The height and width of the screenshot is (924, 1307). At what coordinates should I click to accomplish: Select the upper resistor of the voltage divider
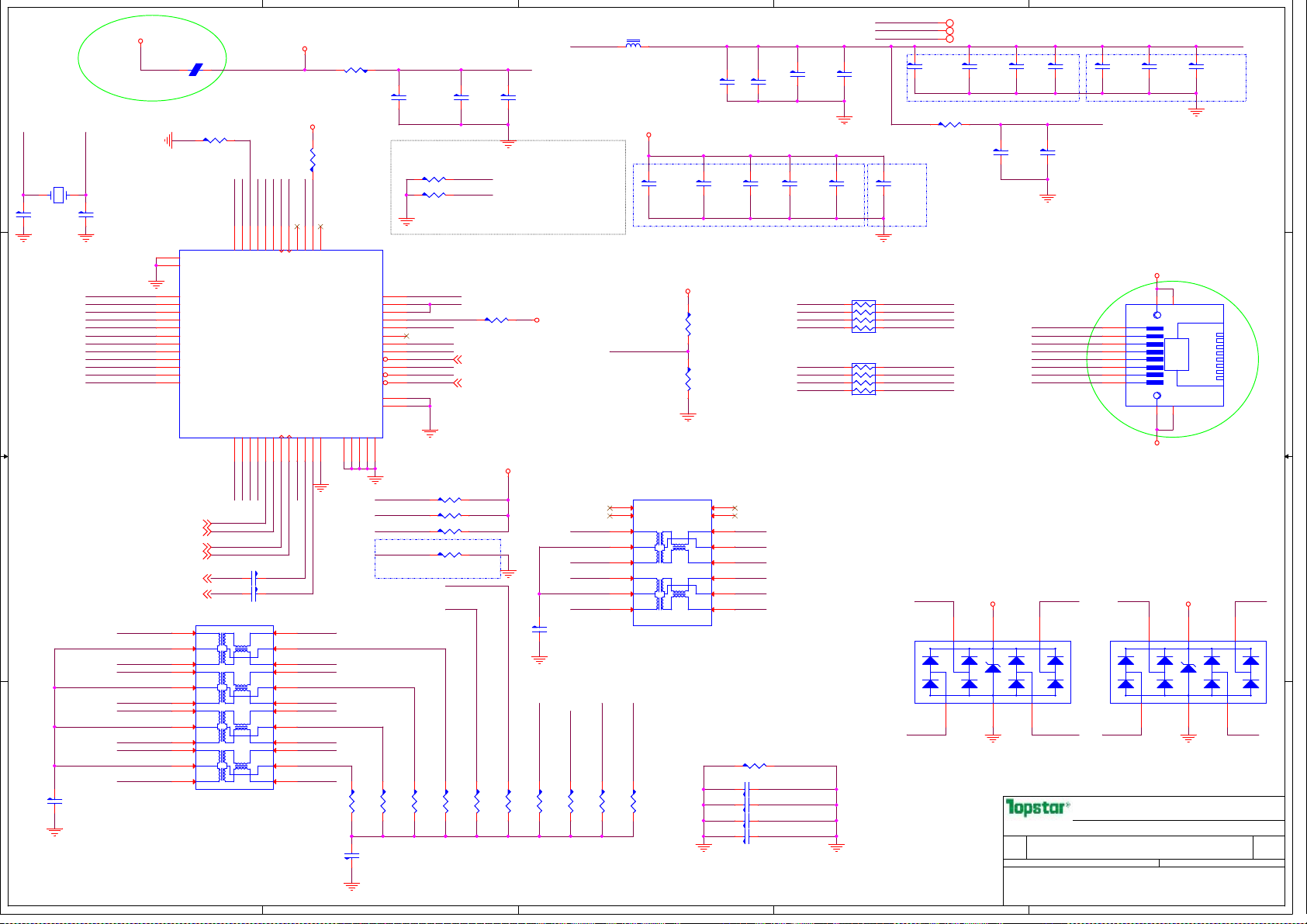pos(688,324)
